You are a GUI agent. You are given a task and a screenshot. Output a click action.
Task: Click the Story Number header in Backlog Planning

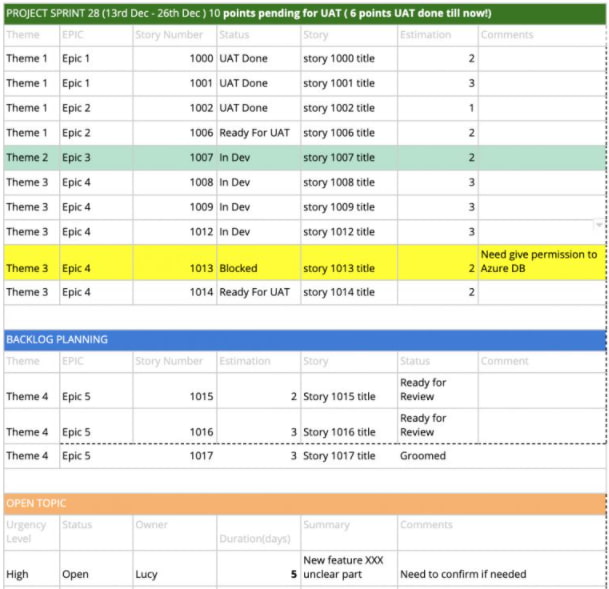tap(174, 361)
